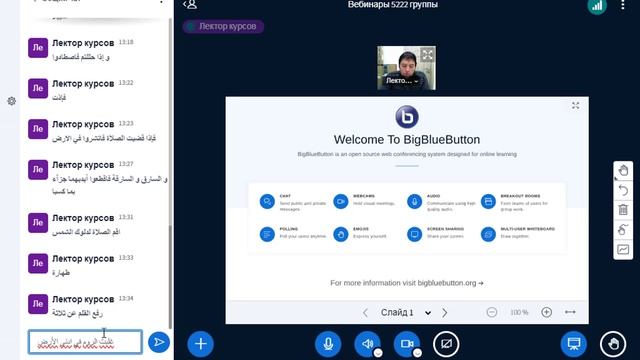This screenshot has height=360, width=640.
Task: Click the screen share button
Action: pyautogui.click(x=446, y=344)
